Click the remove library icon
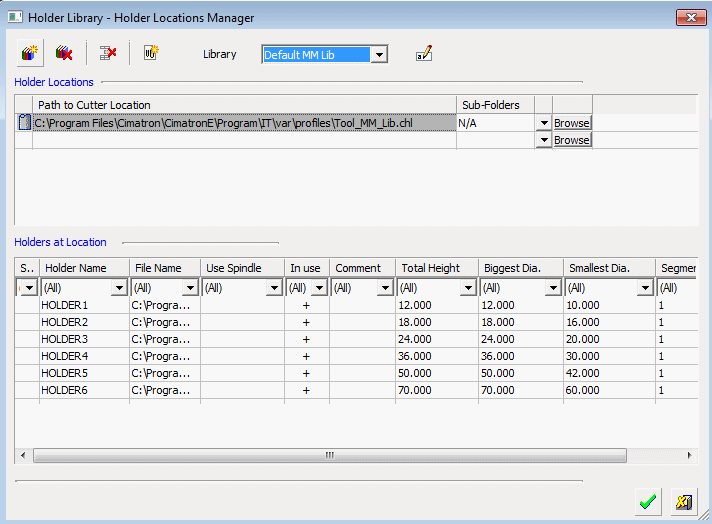The height and width of the screenshot is (524, 712). (x=64, y=54)
